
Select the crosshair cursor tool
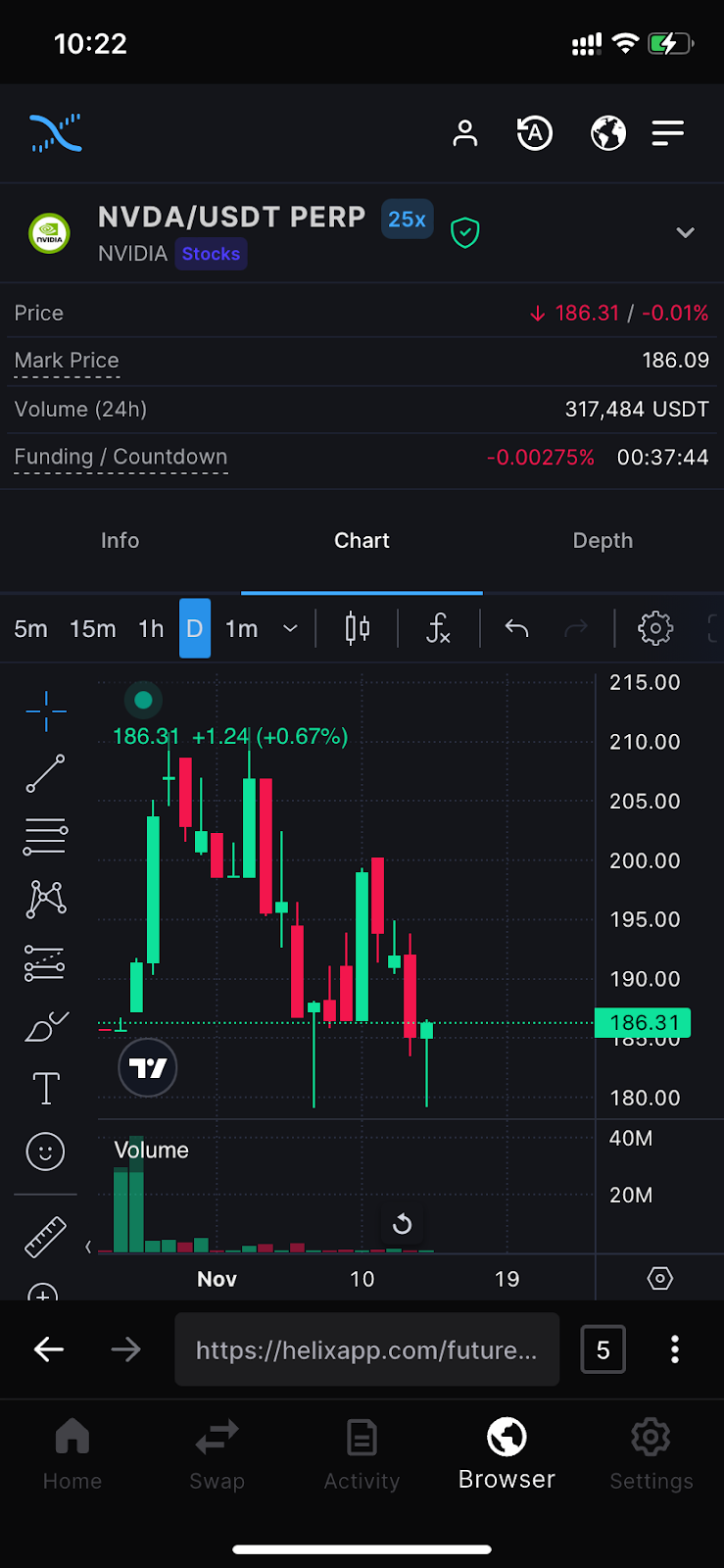(x=46, y=710)
